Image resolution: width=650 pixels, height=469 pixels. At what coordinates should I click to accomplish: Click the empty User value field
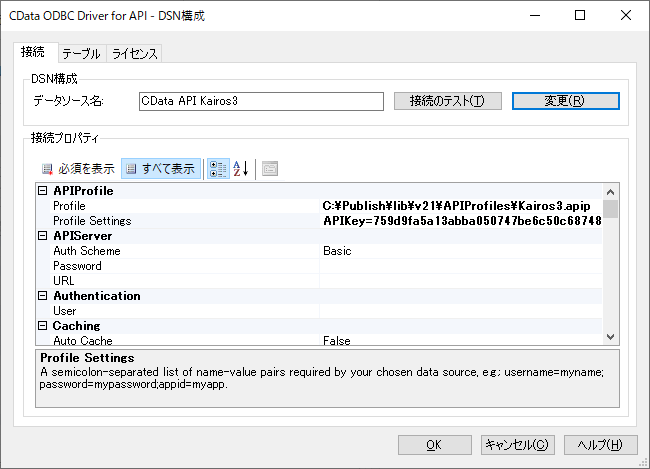click(461, 311)
